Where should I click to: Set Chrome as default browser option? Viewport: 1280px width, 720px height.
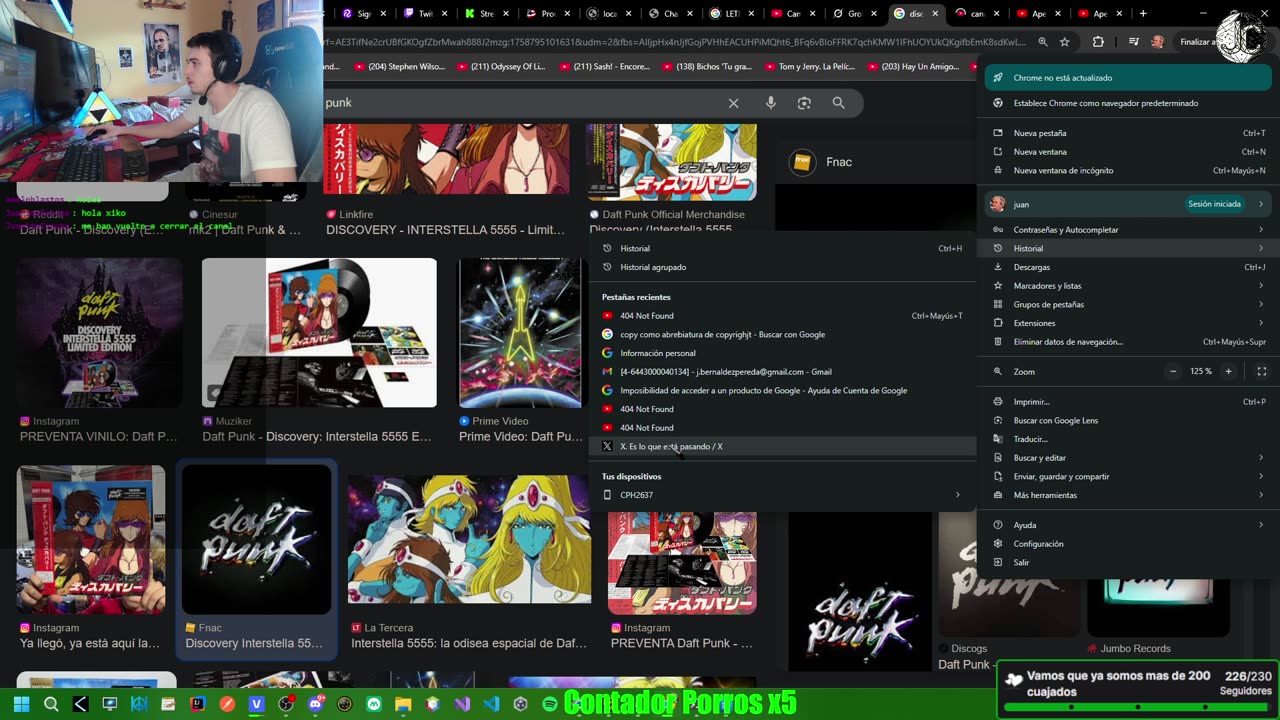[1128, 103]
